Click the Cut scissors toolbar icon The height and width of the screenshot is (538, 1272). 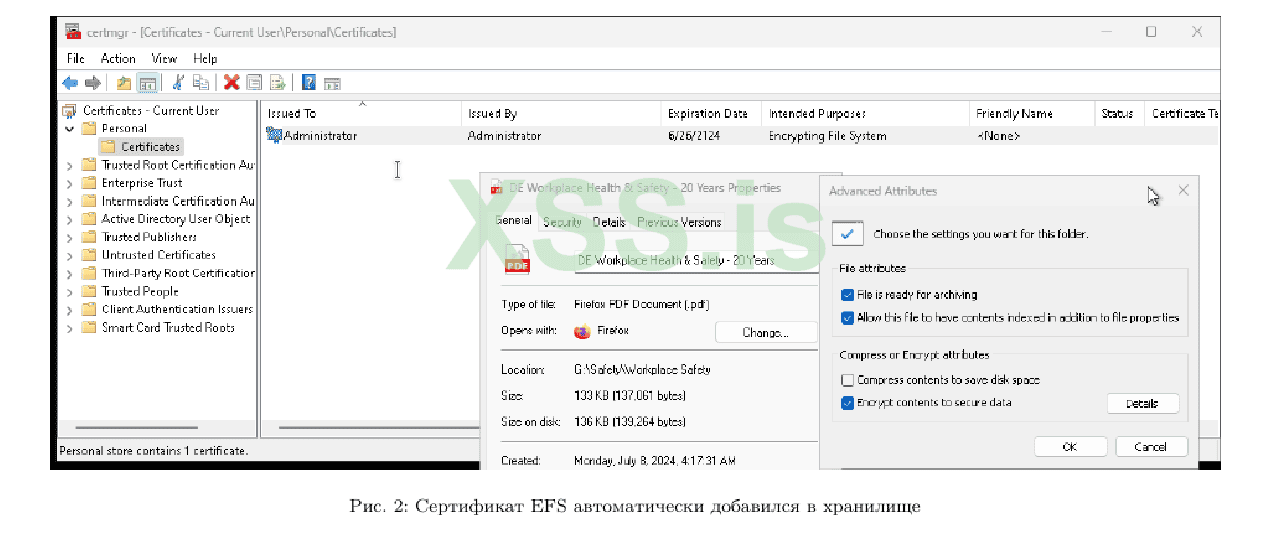(179, 83)
